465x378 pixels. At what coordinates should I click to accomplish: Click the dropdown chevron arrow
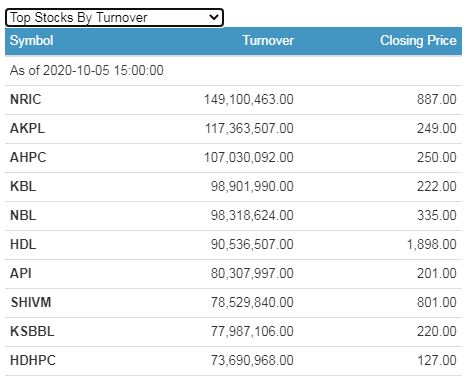pyautogui.click(x=214, y=17)
